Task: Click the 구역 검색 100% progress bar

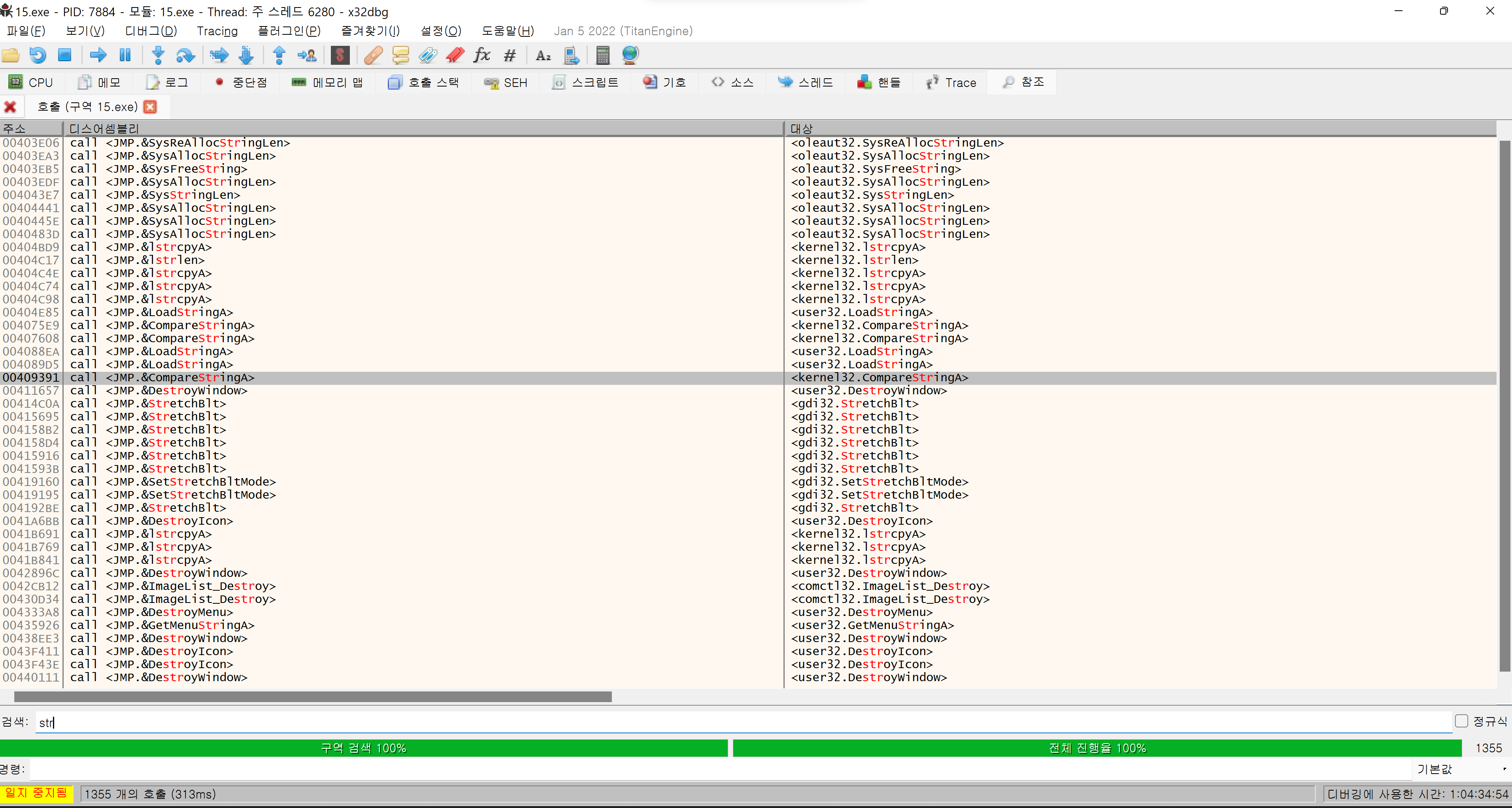Action: (x=364, y=748)
